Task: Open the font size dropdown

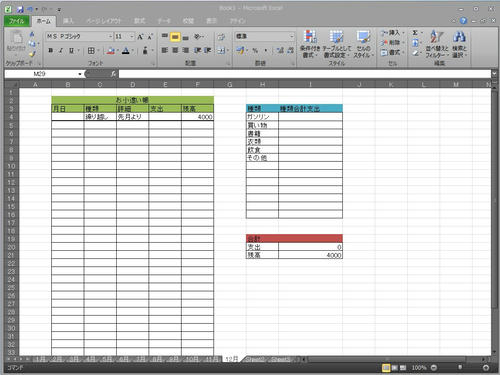Action: point(132,36)
